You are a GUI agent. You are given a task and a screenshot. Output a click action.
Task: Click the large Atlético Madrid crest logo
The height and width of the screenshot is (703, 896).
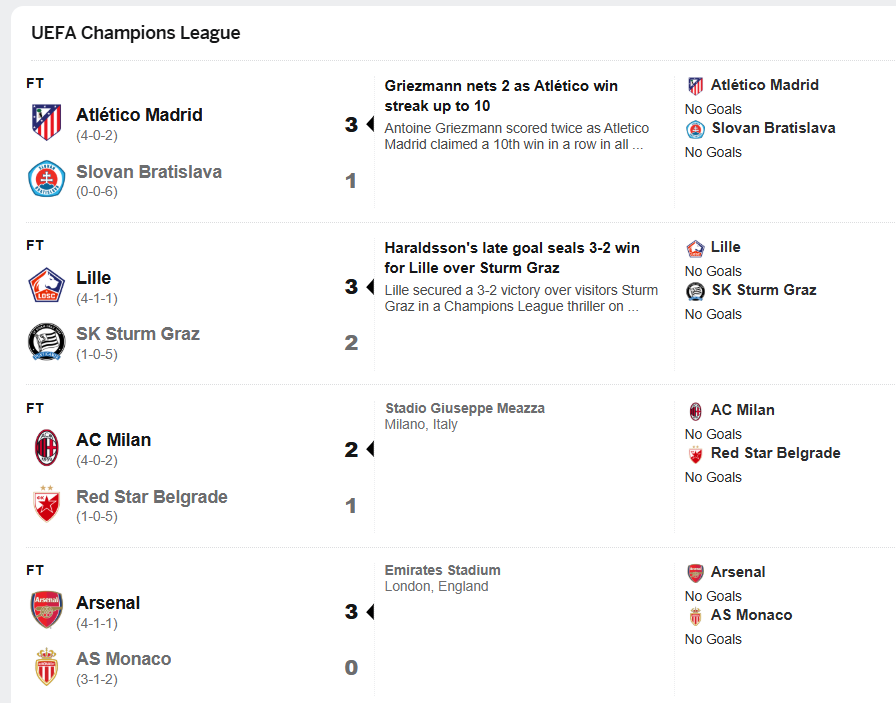(x=46, y=122)
